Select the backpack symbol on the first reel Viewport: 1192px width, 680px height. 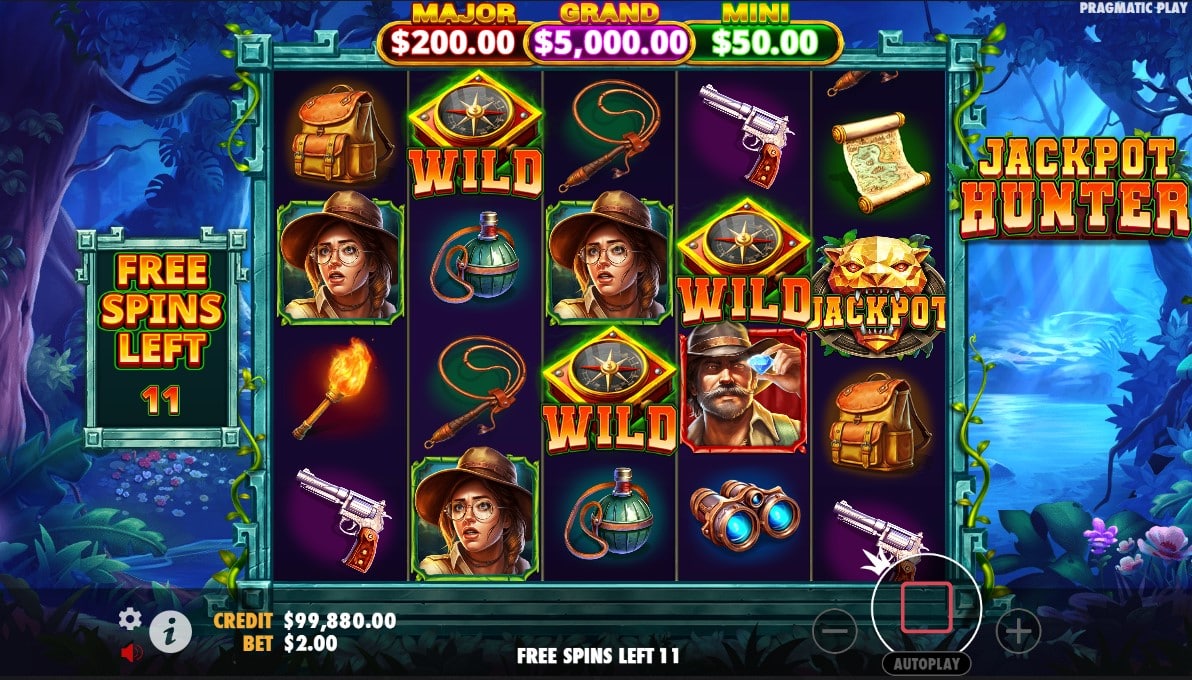point(338,134)
